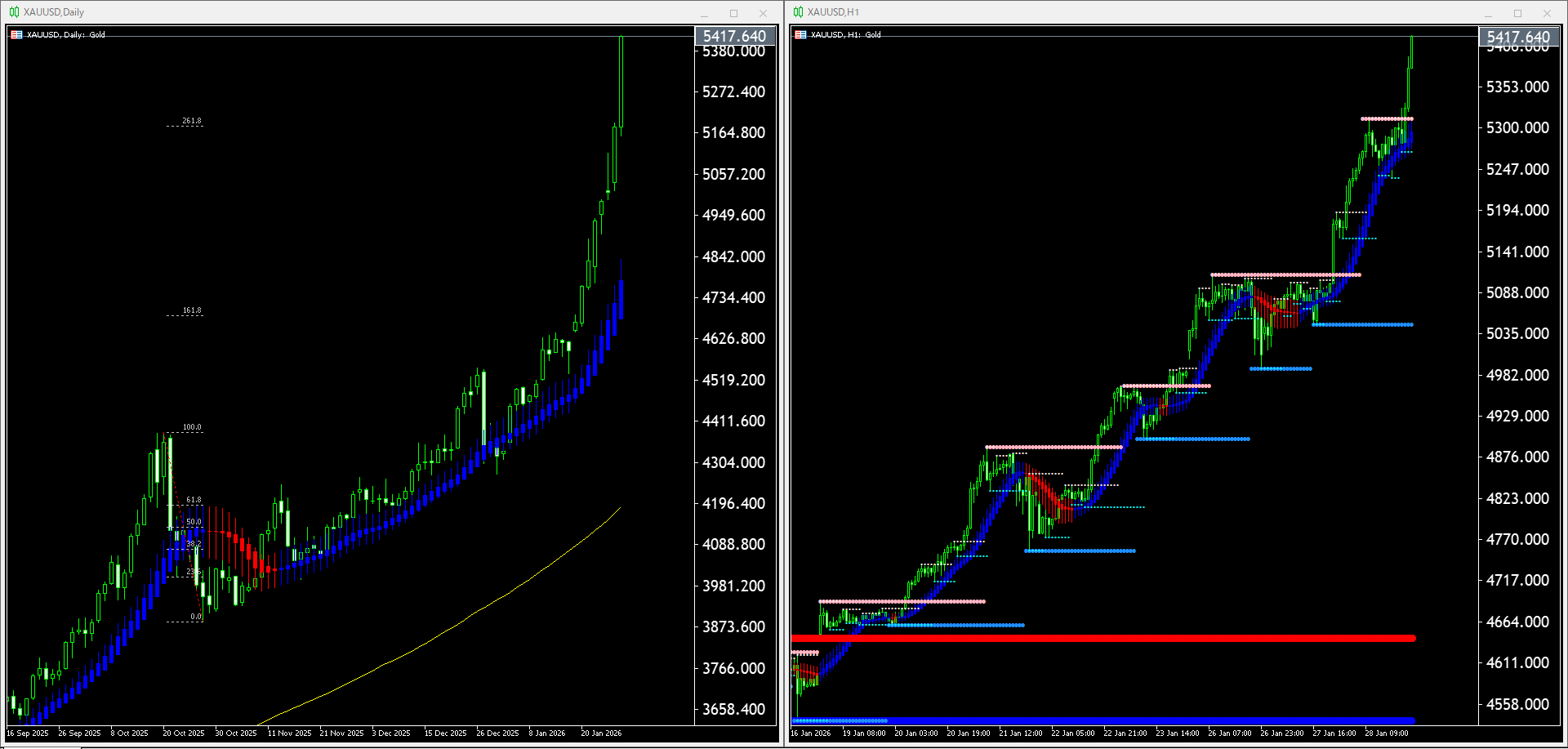
Task: Click the '21 Jan 12:00' time on H1 axis
Action: [x=1021, y=733]
